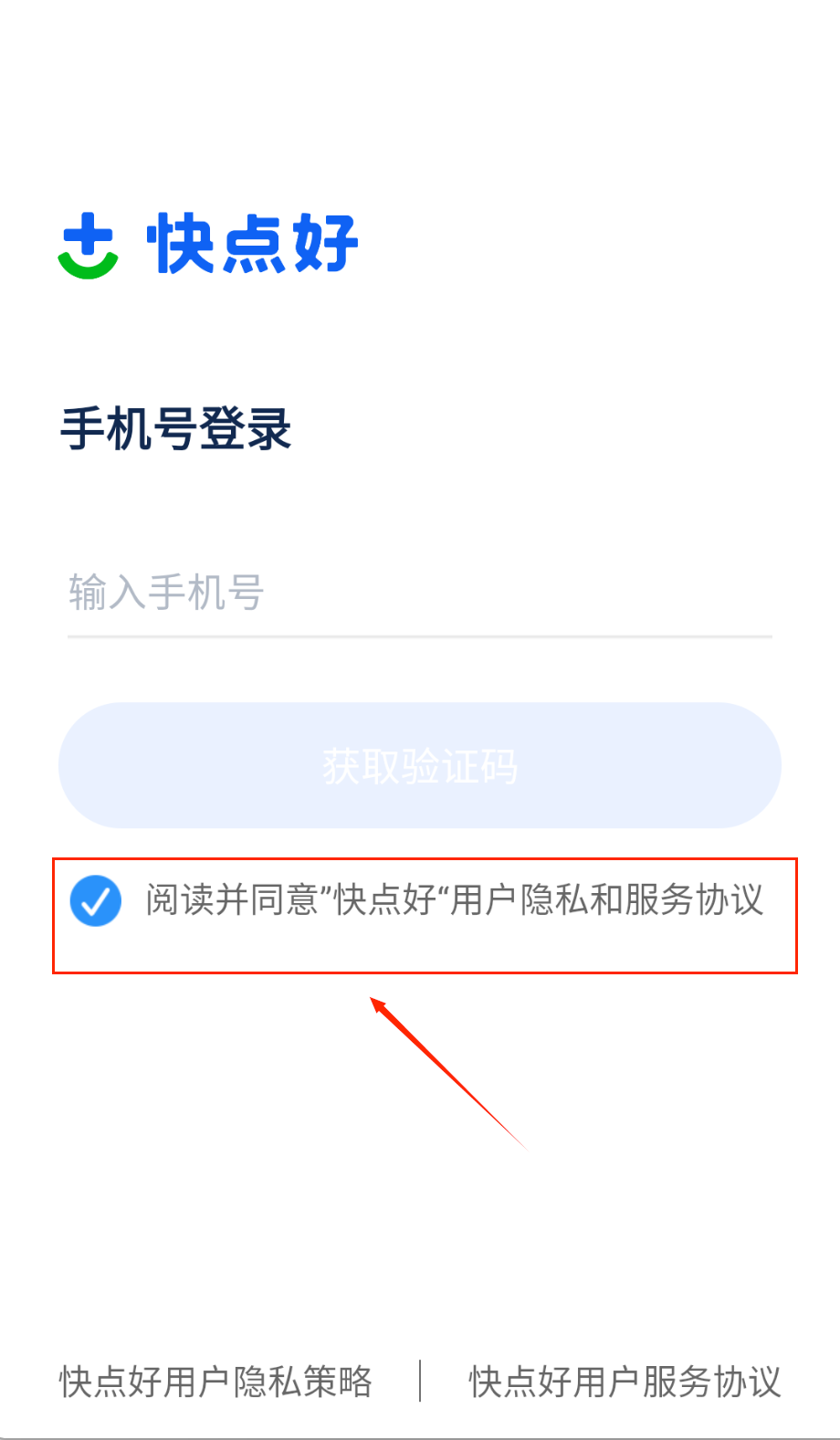The height and width of the screenshot is (1440, 840).
Task: Focus the 输入手机号 phone number field
Action: pyautogui.click(x=420, y=593)
